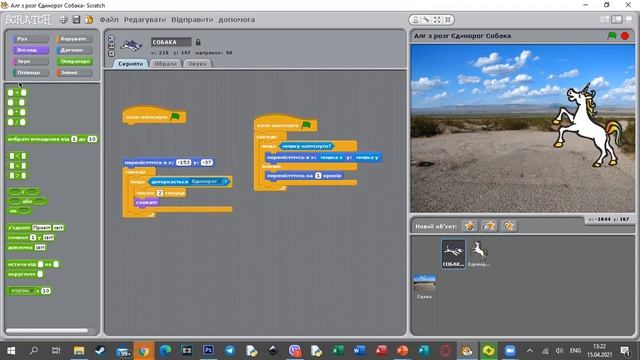Open Zoom from the taskbar
640x360 pixels.
510,351
